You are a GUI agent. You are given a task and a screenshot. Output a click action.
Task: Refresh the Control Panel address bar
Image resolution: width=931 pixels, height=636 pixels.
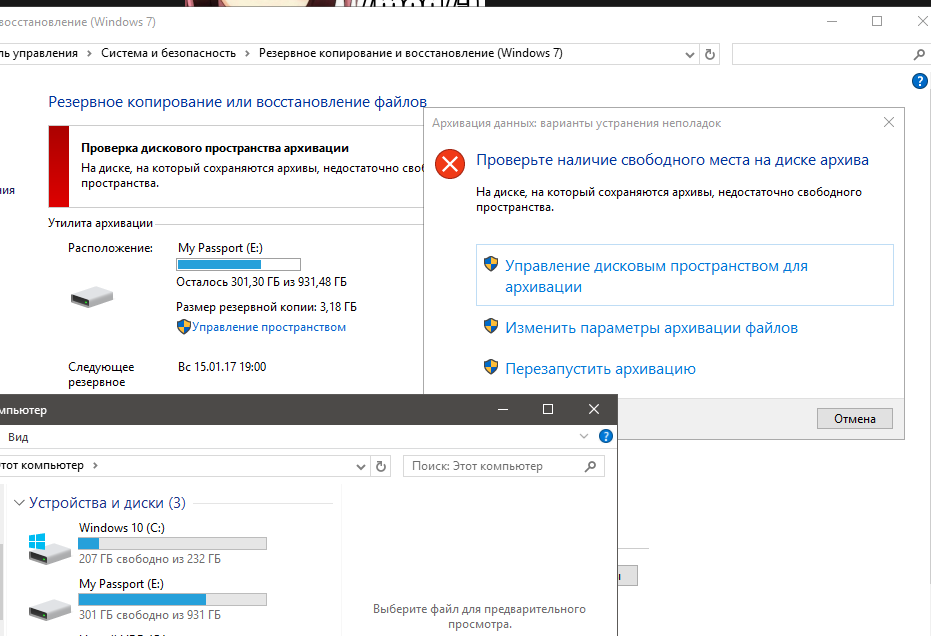710,54
